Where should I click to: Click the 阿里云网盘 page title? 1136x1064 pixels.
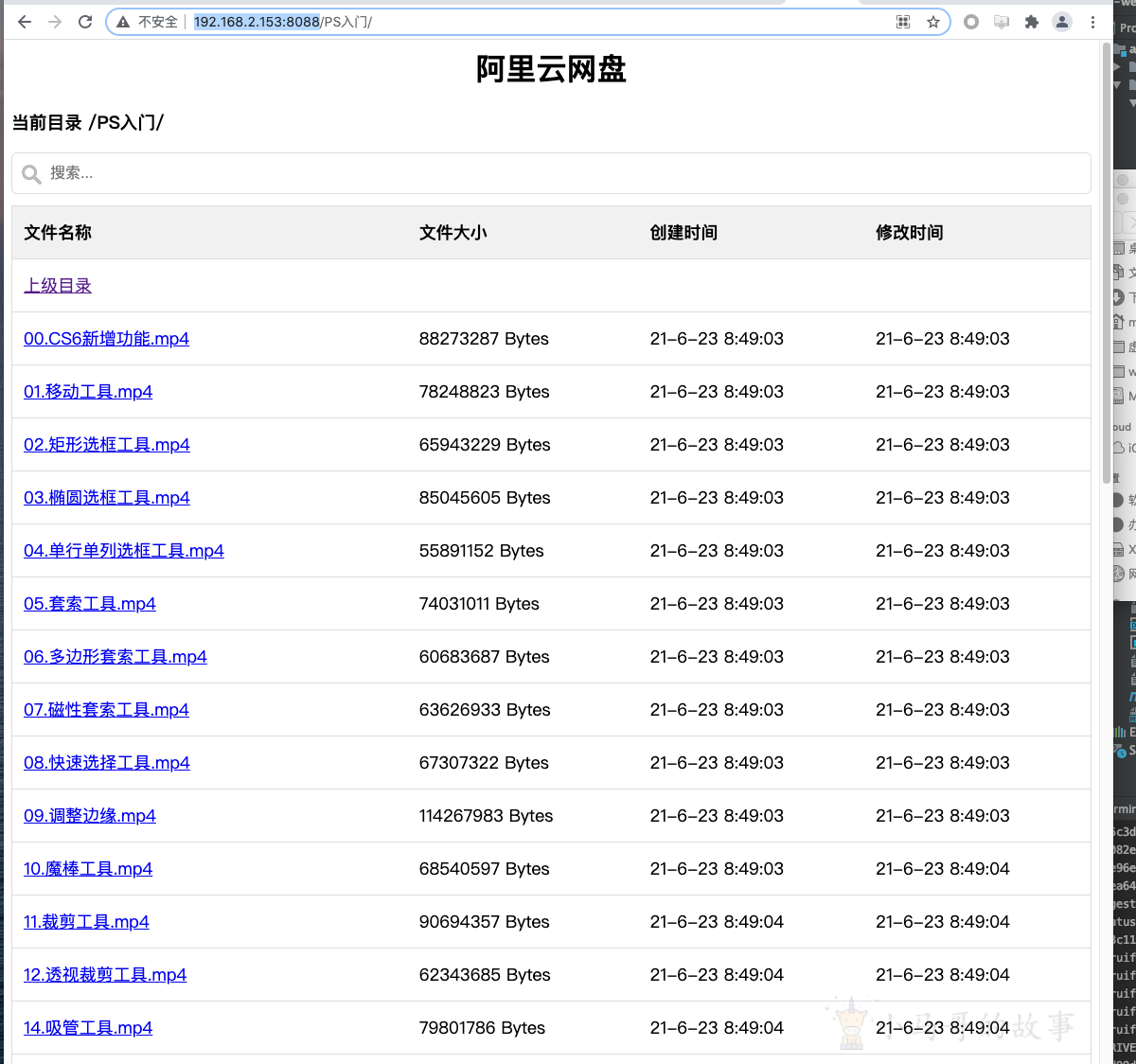[x=551, y=69]
